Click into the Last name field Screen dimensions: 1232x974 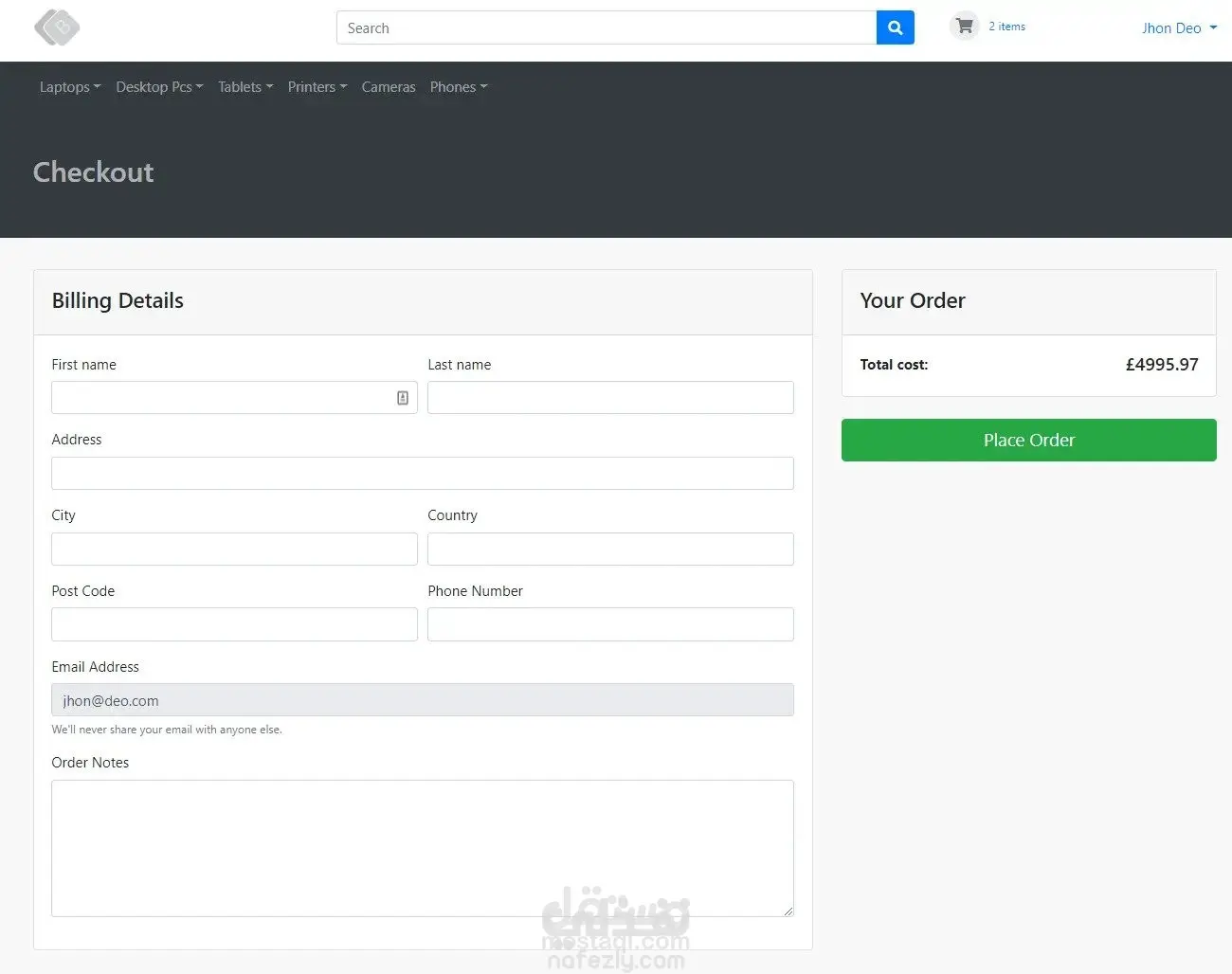[610, 398]
